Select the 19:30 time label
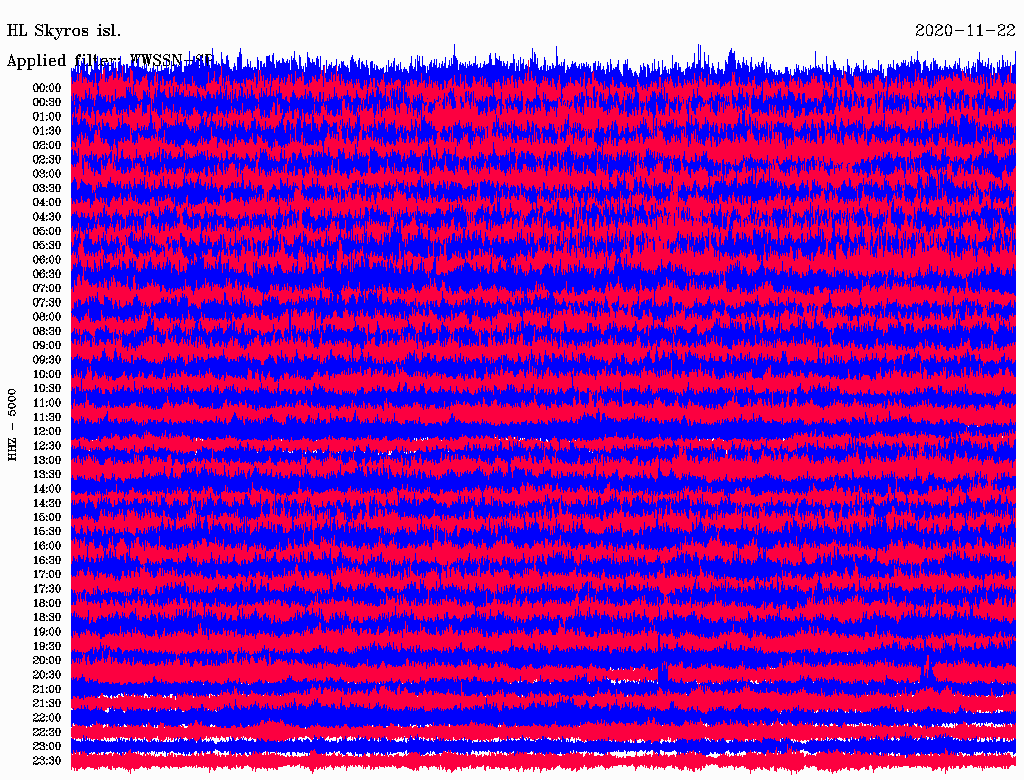 [x=47, y=647]
